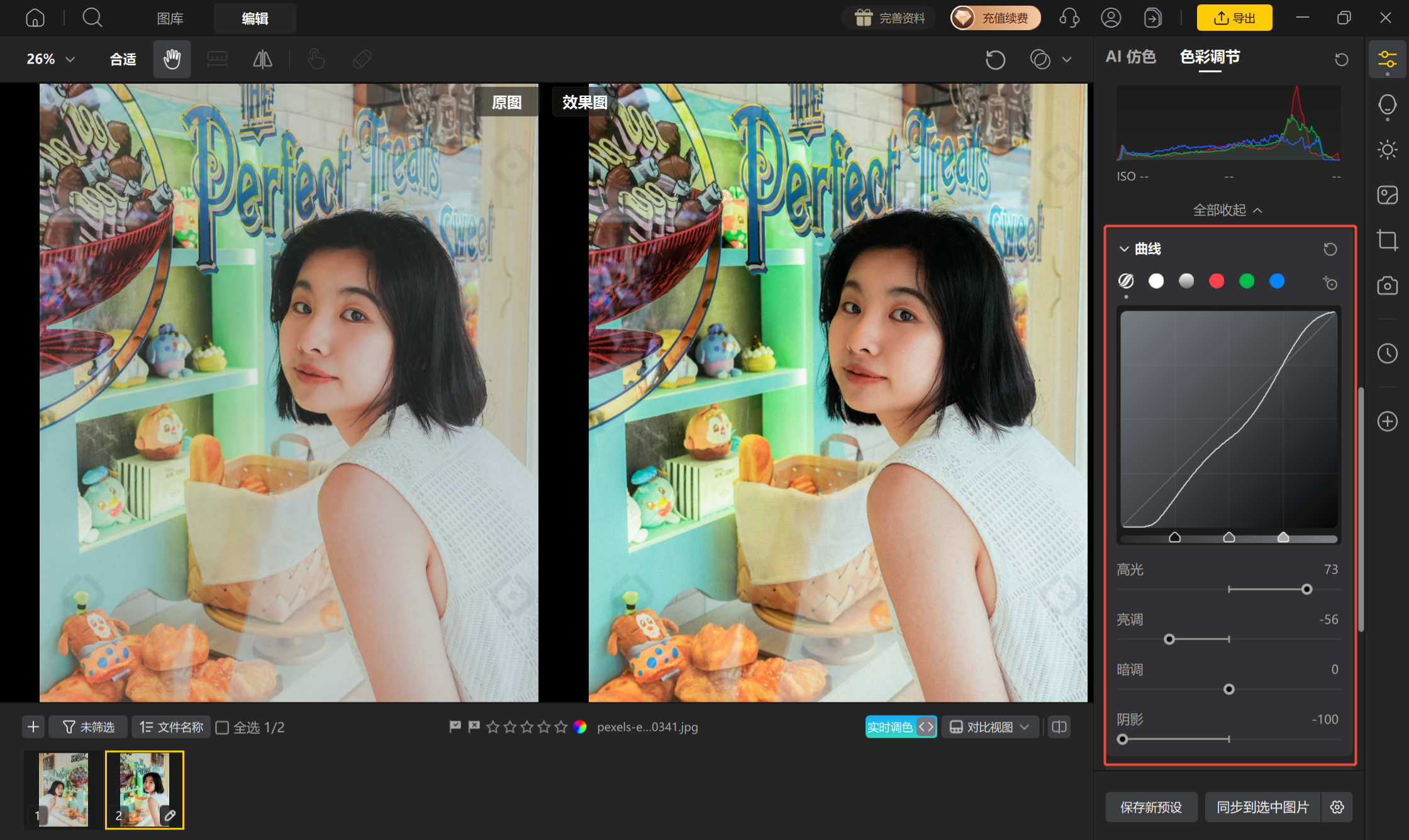
Task: Open the 未筛选 filter menu
Action: [89, 727]
